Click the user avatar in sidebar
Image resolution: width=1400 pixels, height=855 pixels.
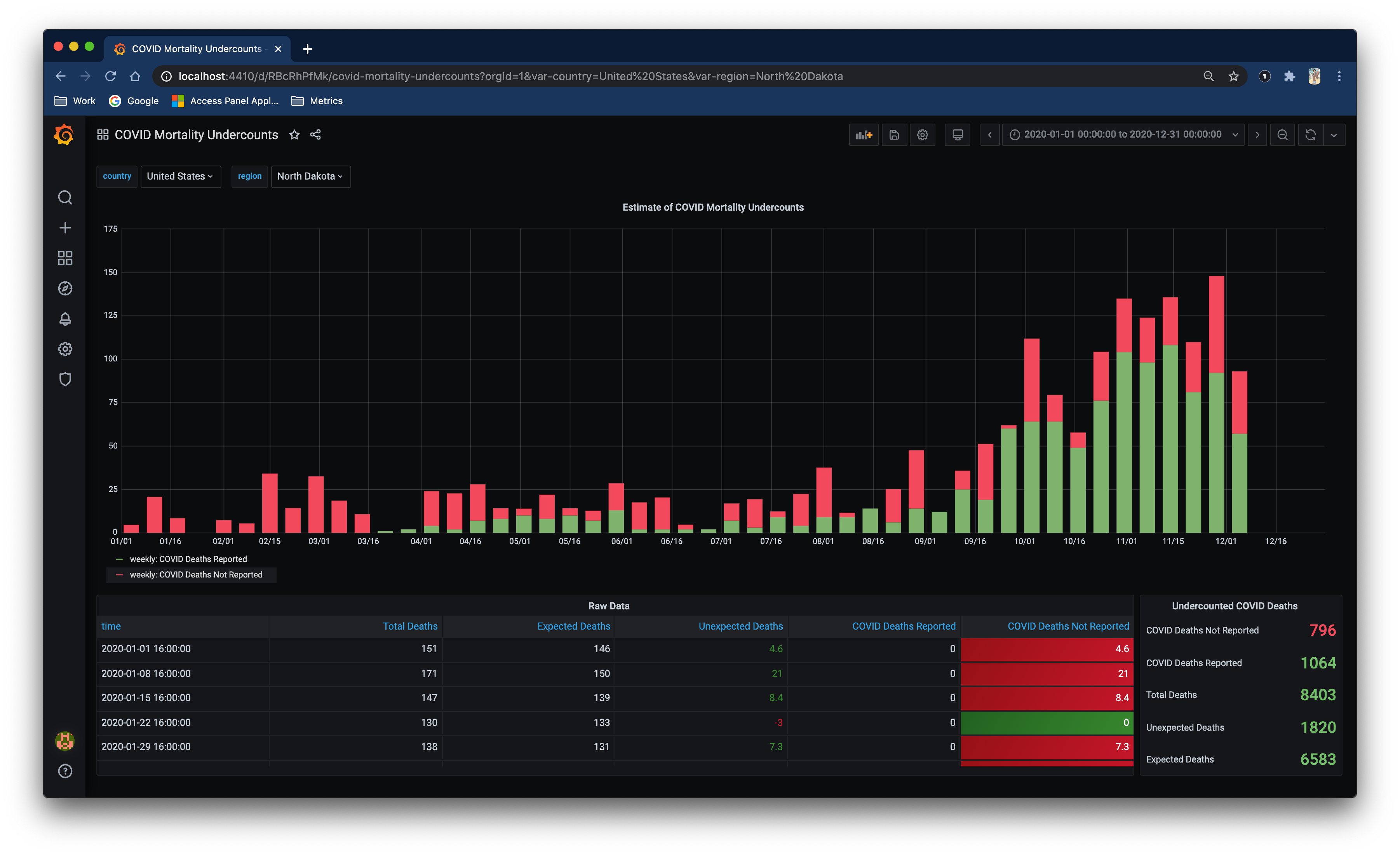[x=65, y=741]
